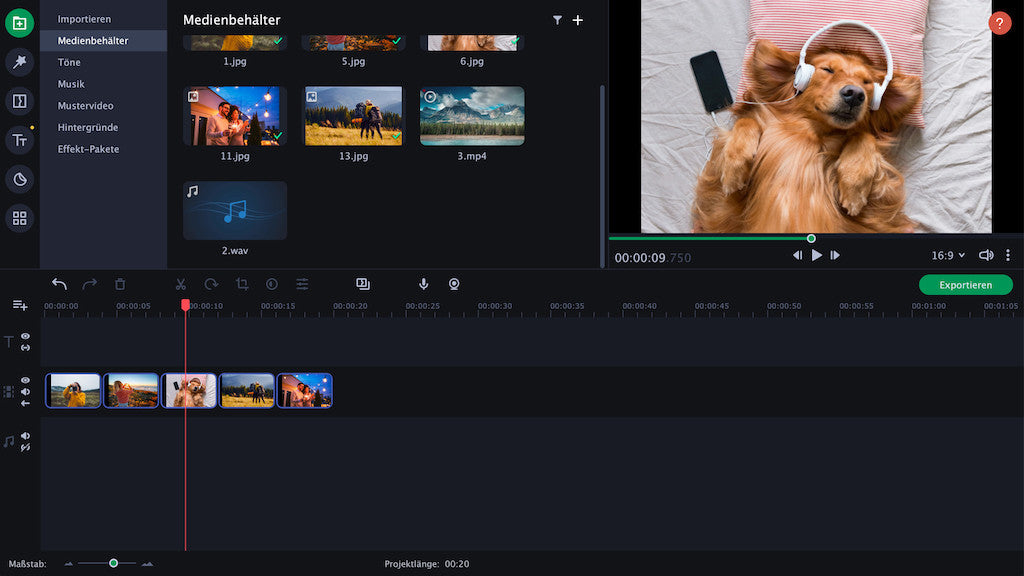Image resolution: width=1024 pixels, height=576 pixels.
Task: Open the media bin filter menu
Action: tap(557, 20)
